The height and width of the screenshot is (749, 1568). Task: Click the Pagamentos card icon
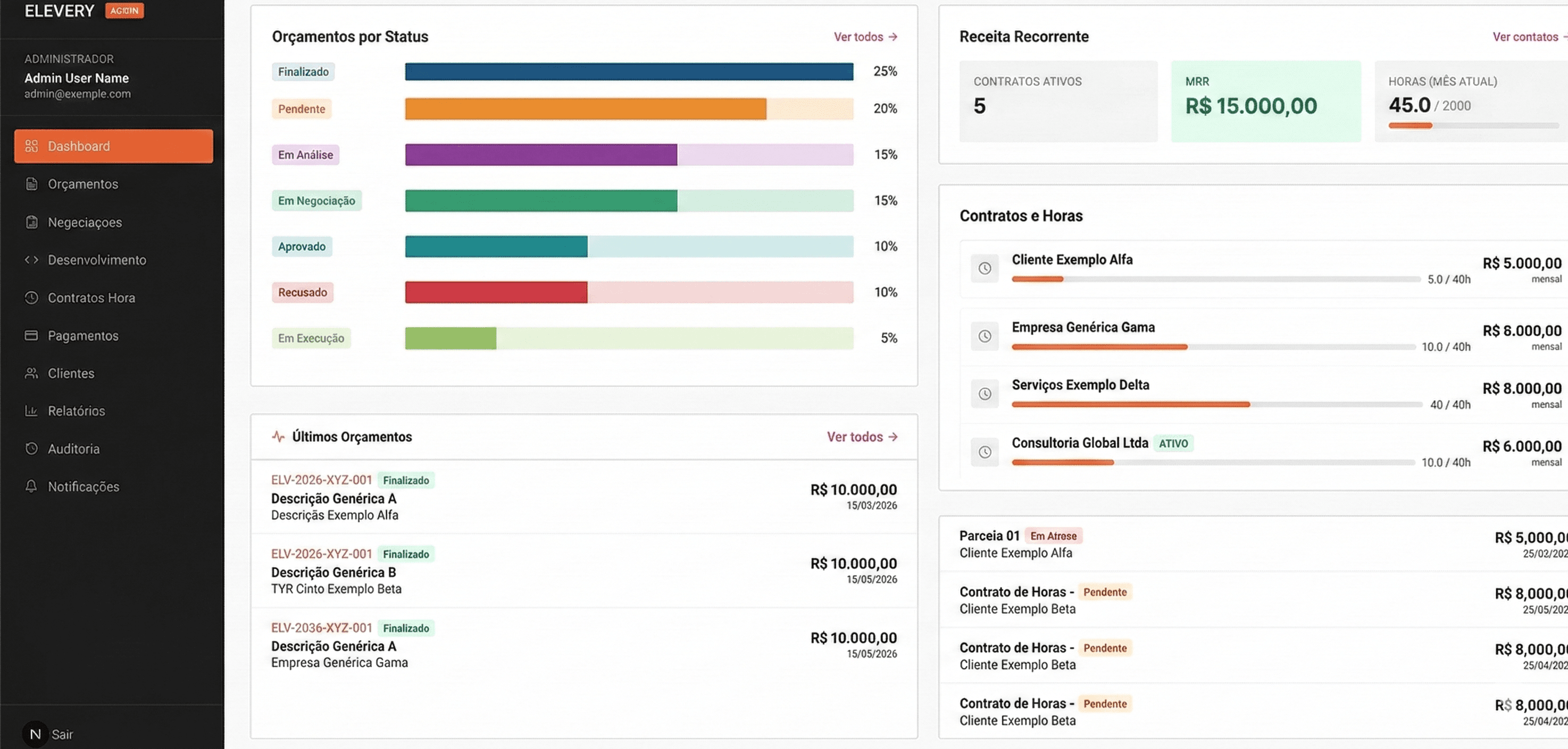pyautogui.click(x=31, y=336)
